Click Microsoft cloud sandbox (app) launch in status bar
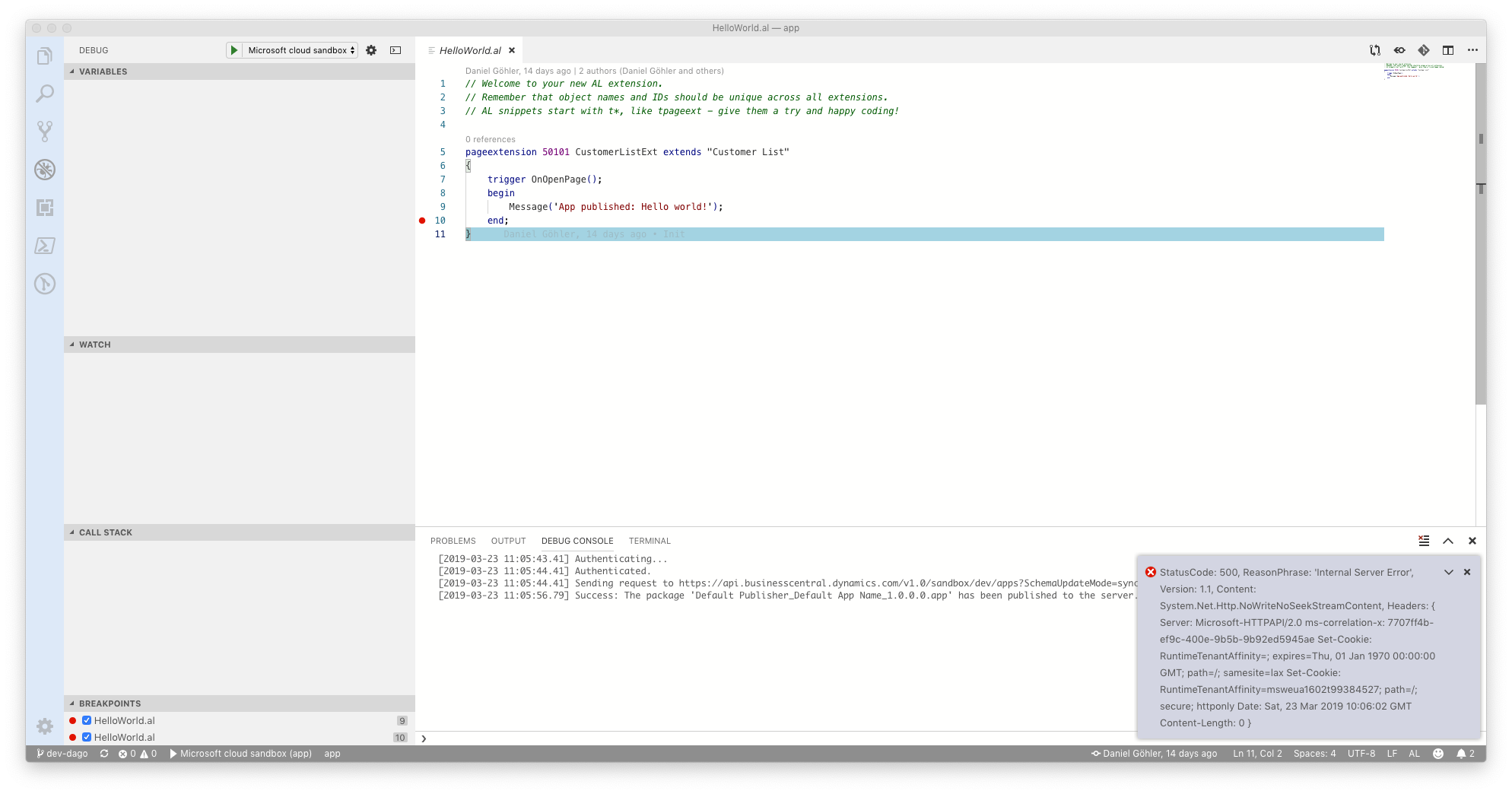Image resolution: width=1512 pixels, height=794 pixels. 240,754
